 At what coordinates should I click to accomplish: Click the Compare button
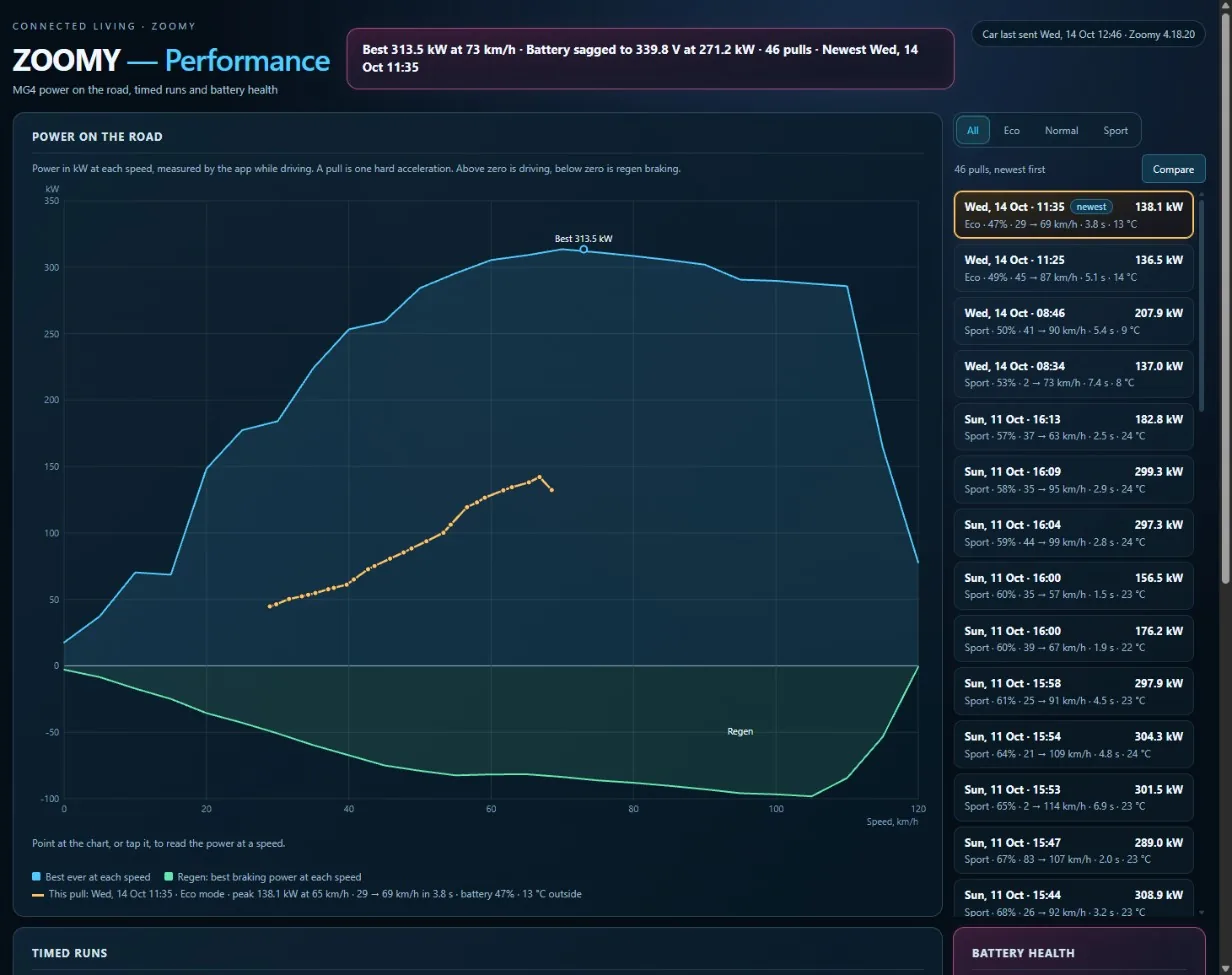coord(1173,169)
